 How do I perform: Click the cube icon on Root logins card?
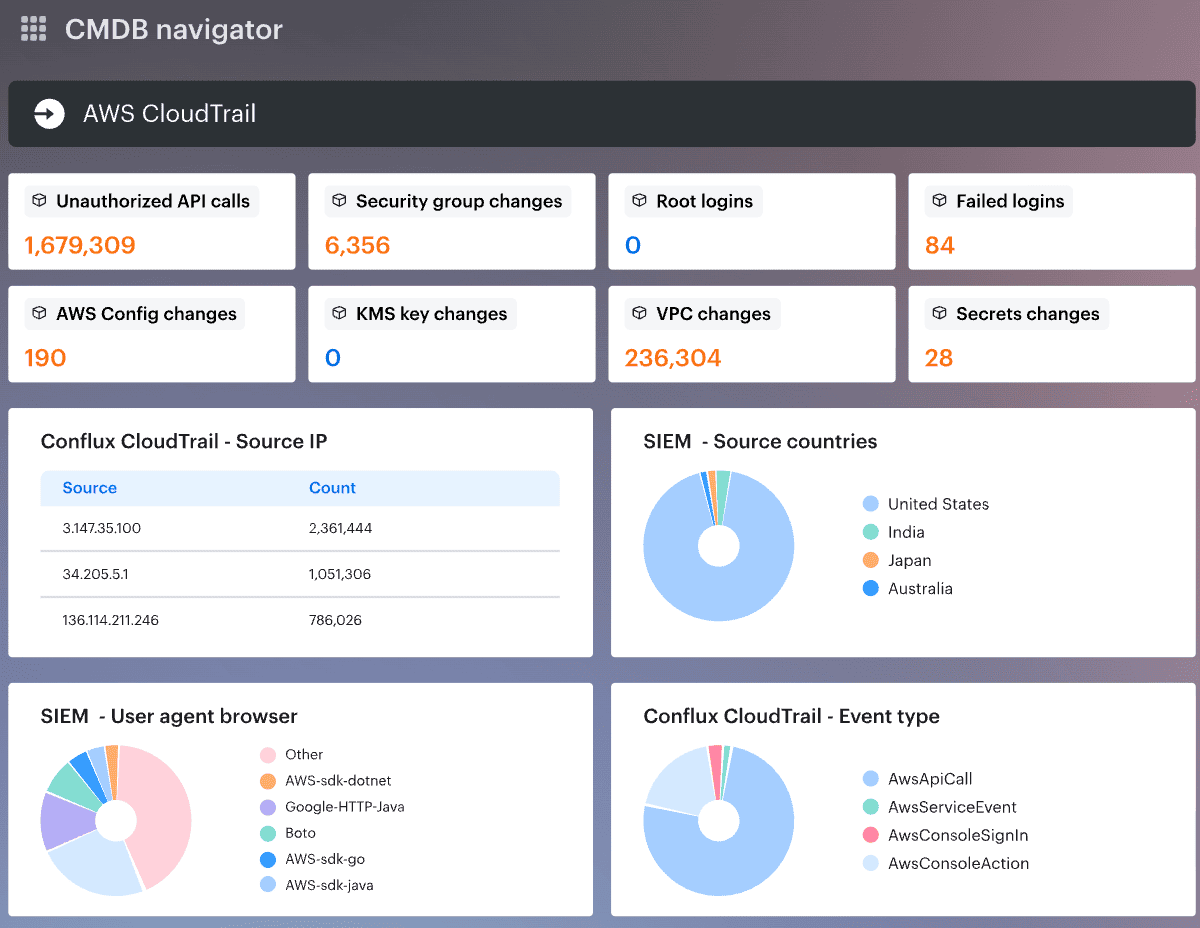(x=640, y=201)
